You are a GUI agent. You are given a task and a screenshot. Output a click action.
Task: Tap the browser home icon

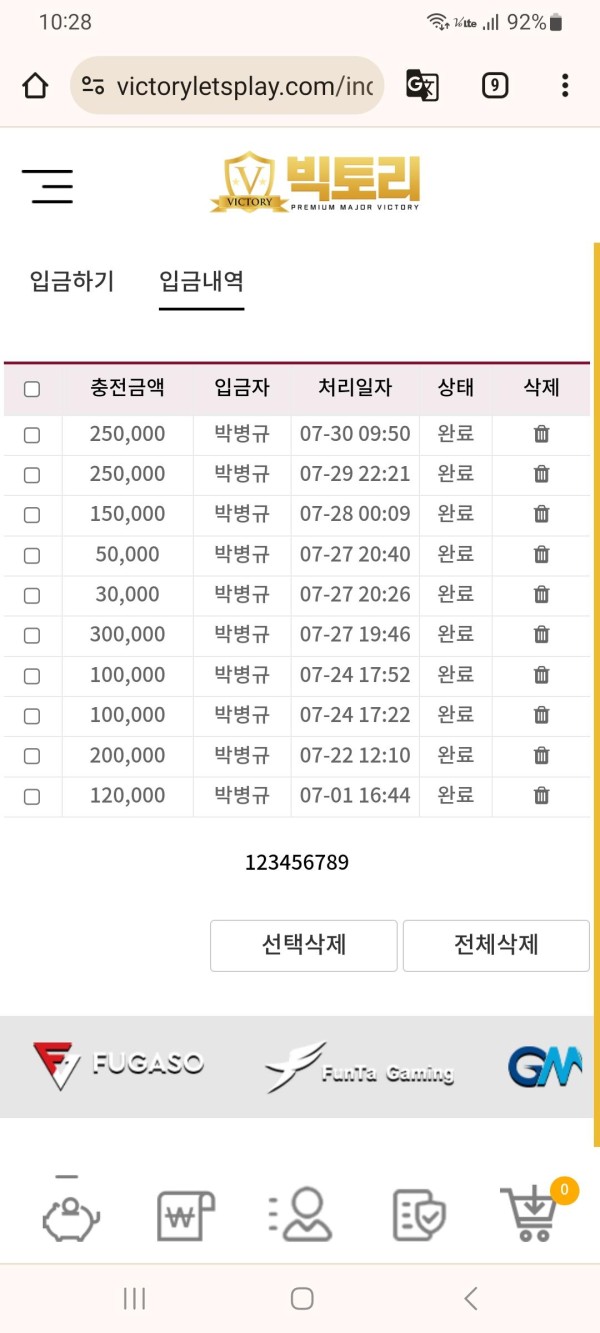click(35, 86)
